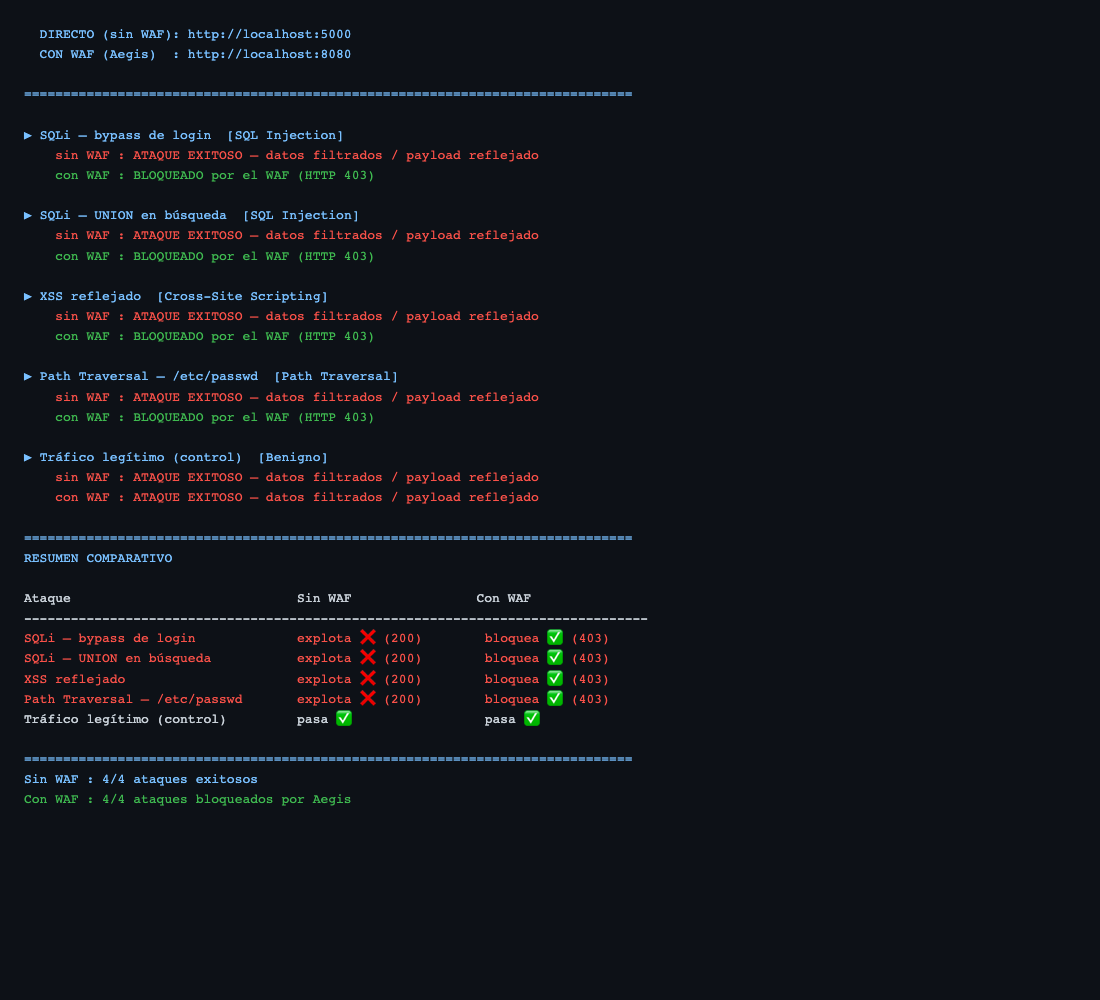Click 'sin WAF' result line under SQLi bypass de login
Screen dimensions: 1100x1000
click(x=297, y=155)
